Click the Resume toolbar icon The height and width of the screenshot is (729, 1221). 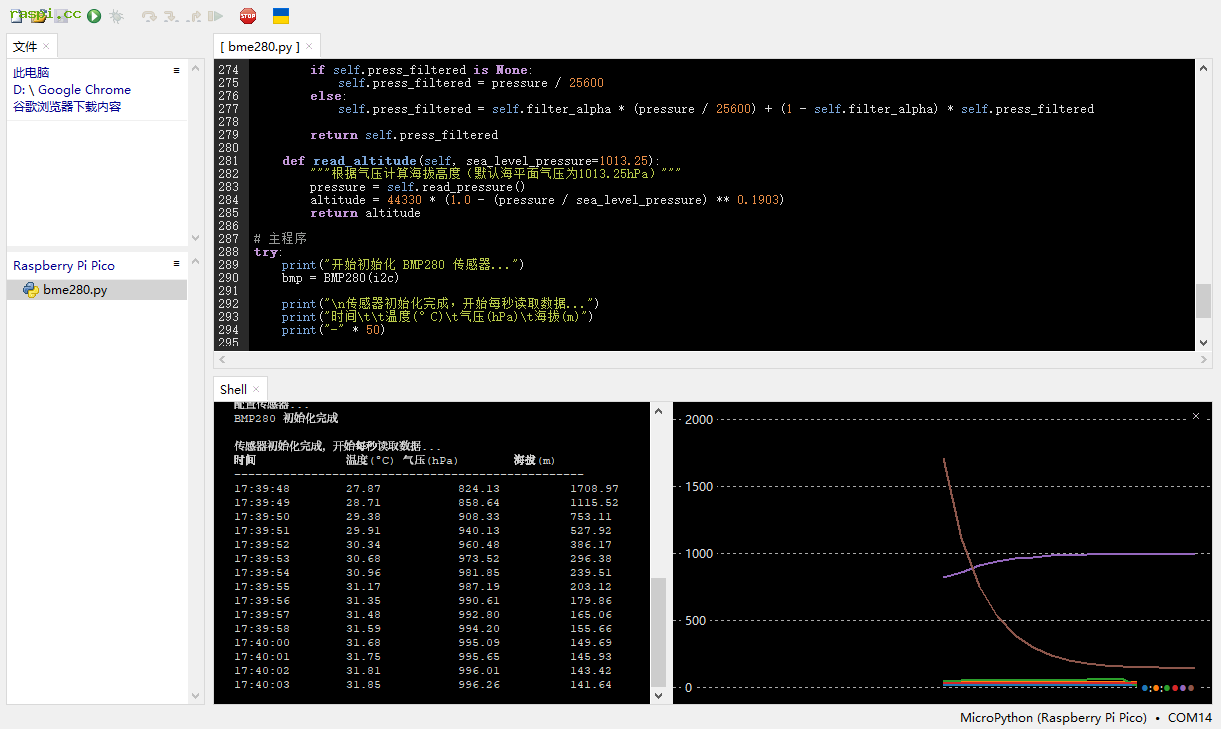[x=215, y=16]
